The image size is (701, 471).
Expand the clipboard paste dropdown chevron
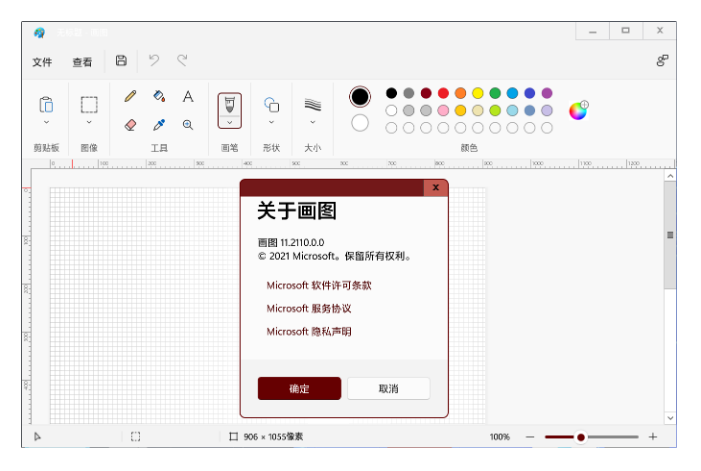[46, 122]
